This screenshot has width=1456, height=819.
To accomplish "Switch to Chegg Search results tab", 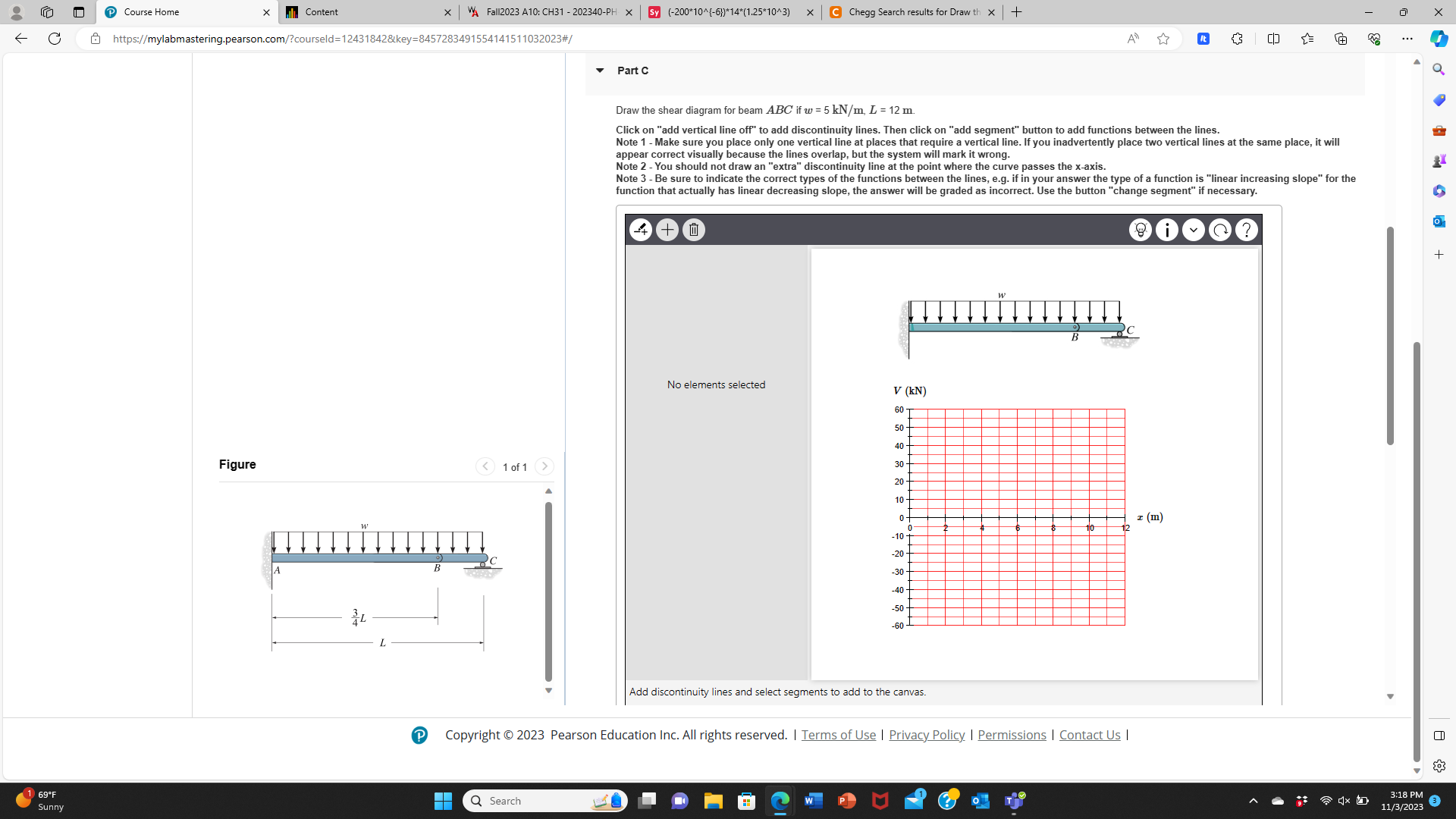I will tap(910, 12).
